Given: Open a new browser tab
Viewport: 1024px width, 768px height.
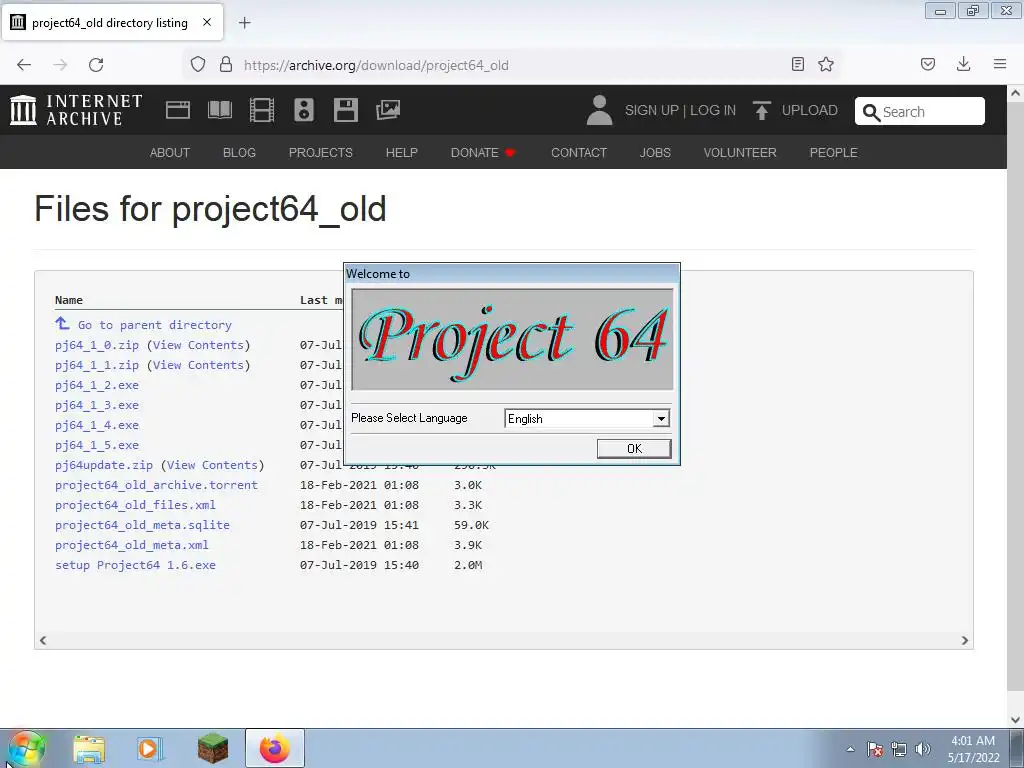Looking at the screenshot, I should (x=245, y=23).
